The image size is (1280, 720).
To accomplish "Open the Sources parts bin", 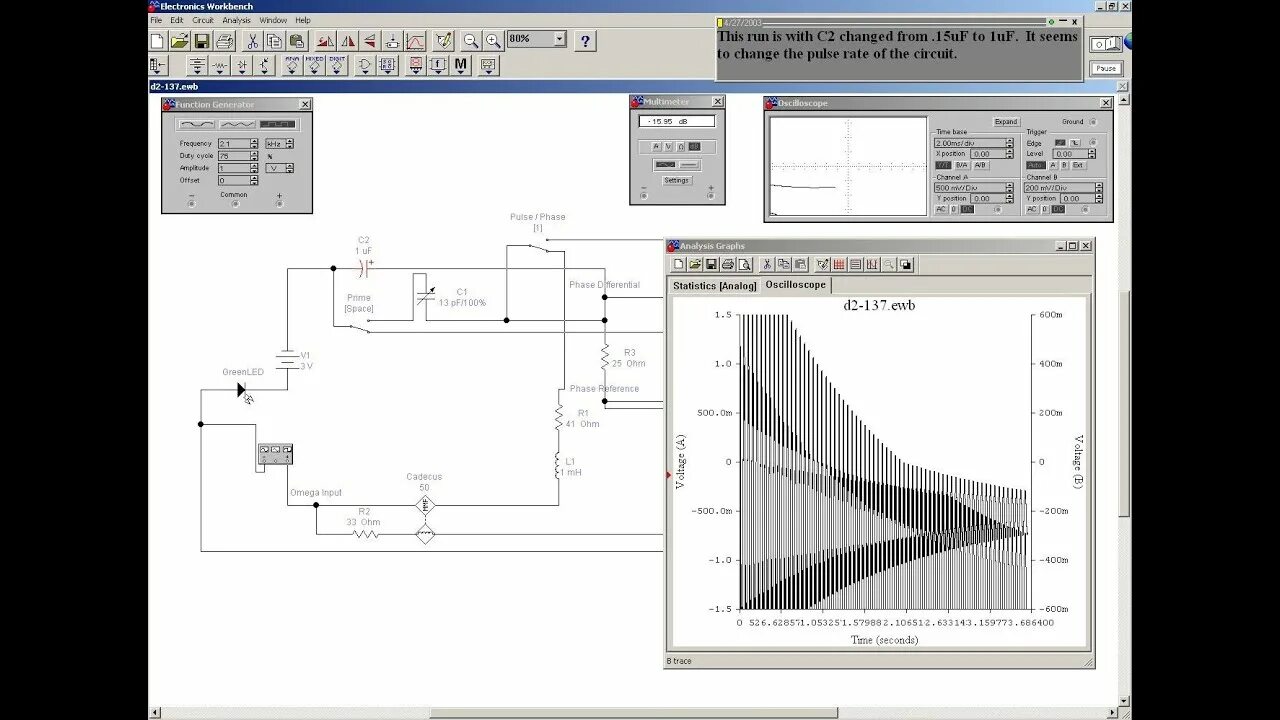I will (197, 66).
